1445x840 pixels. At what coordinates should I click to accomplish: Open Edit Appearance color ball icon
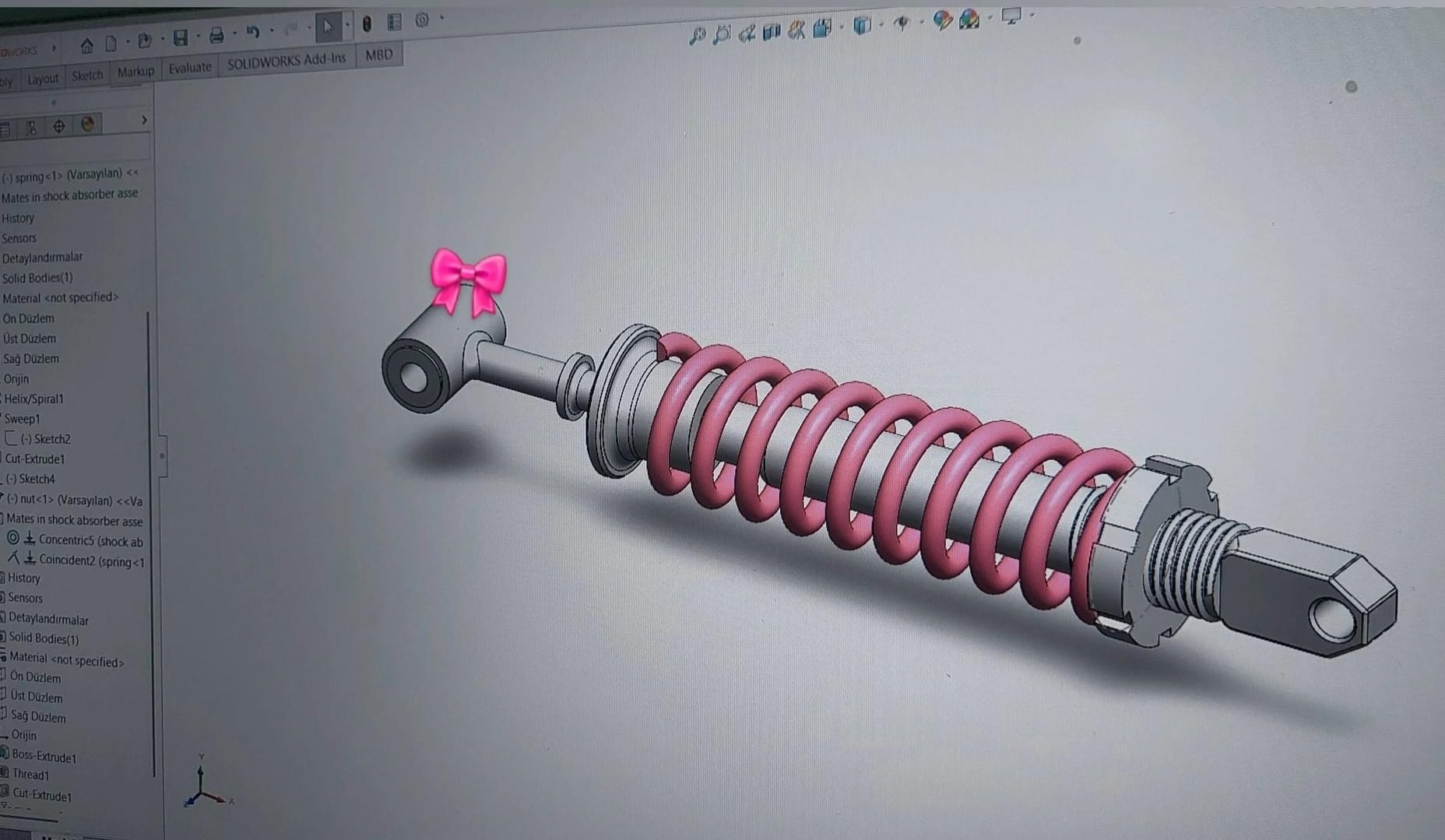tap(942, 20)
